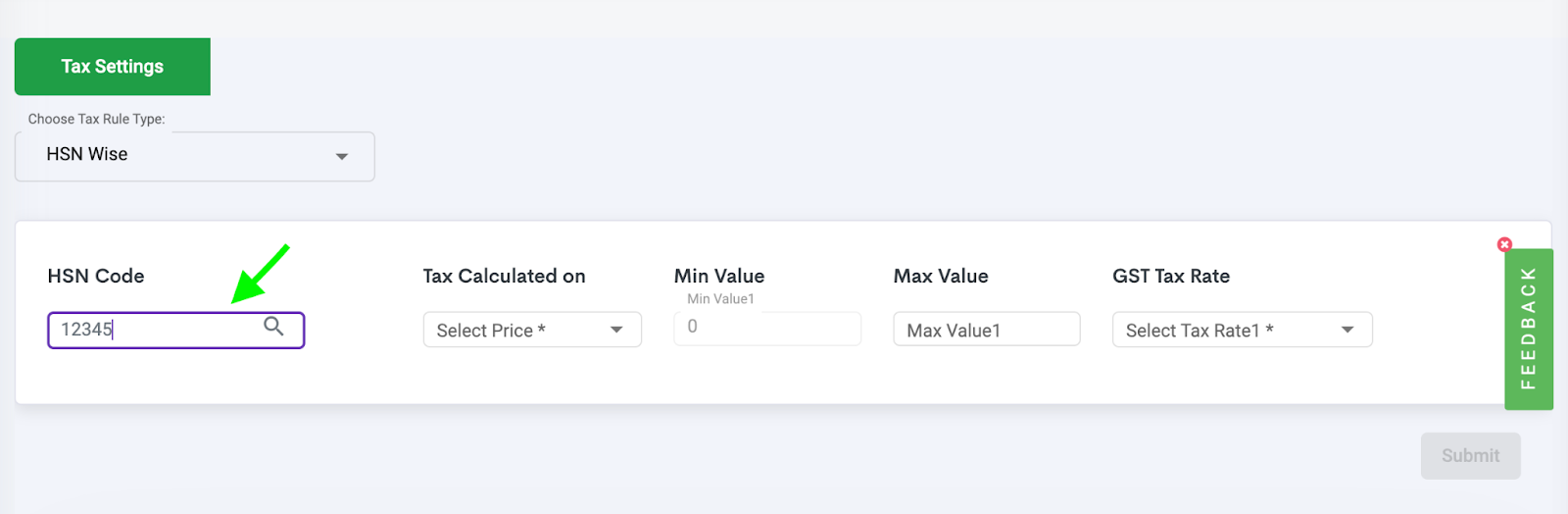Open the Select Tax Rate1 dropdown
Screen dimensions: 1568x514
coord(1242,330)
